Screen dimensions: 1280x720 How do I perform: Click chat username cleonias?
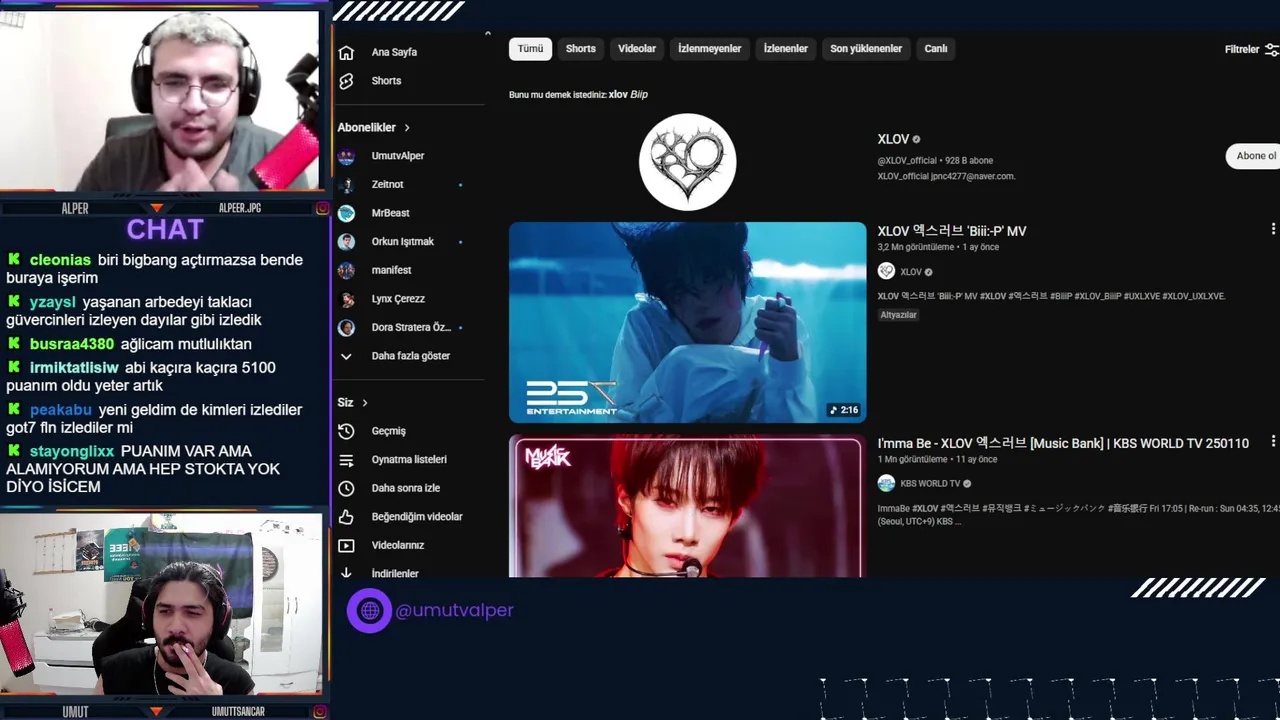(60, 260)
